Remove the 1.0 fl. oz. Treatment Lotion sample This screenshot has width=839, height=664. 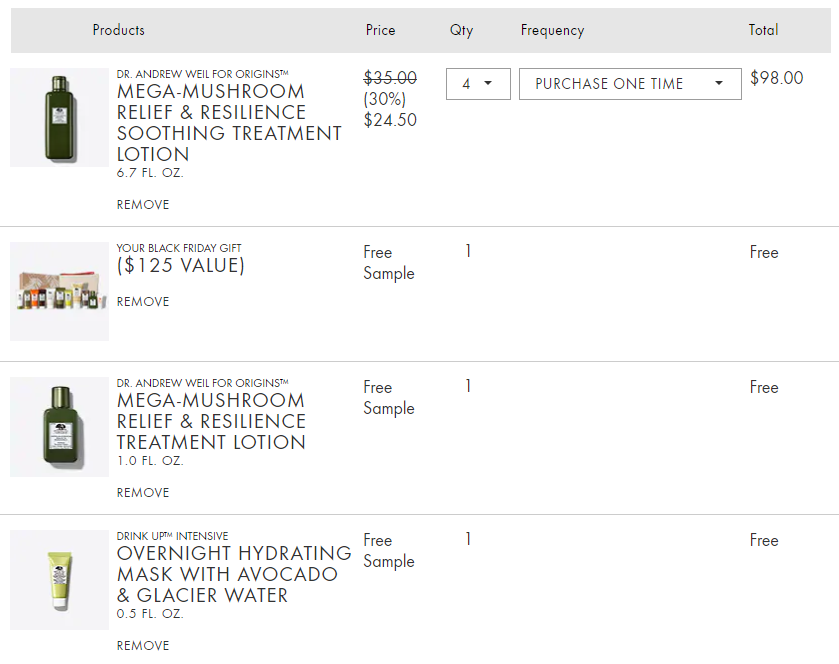pyautogui.click(x=143, y=493)
